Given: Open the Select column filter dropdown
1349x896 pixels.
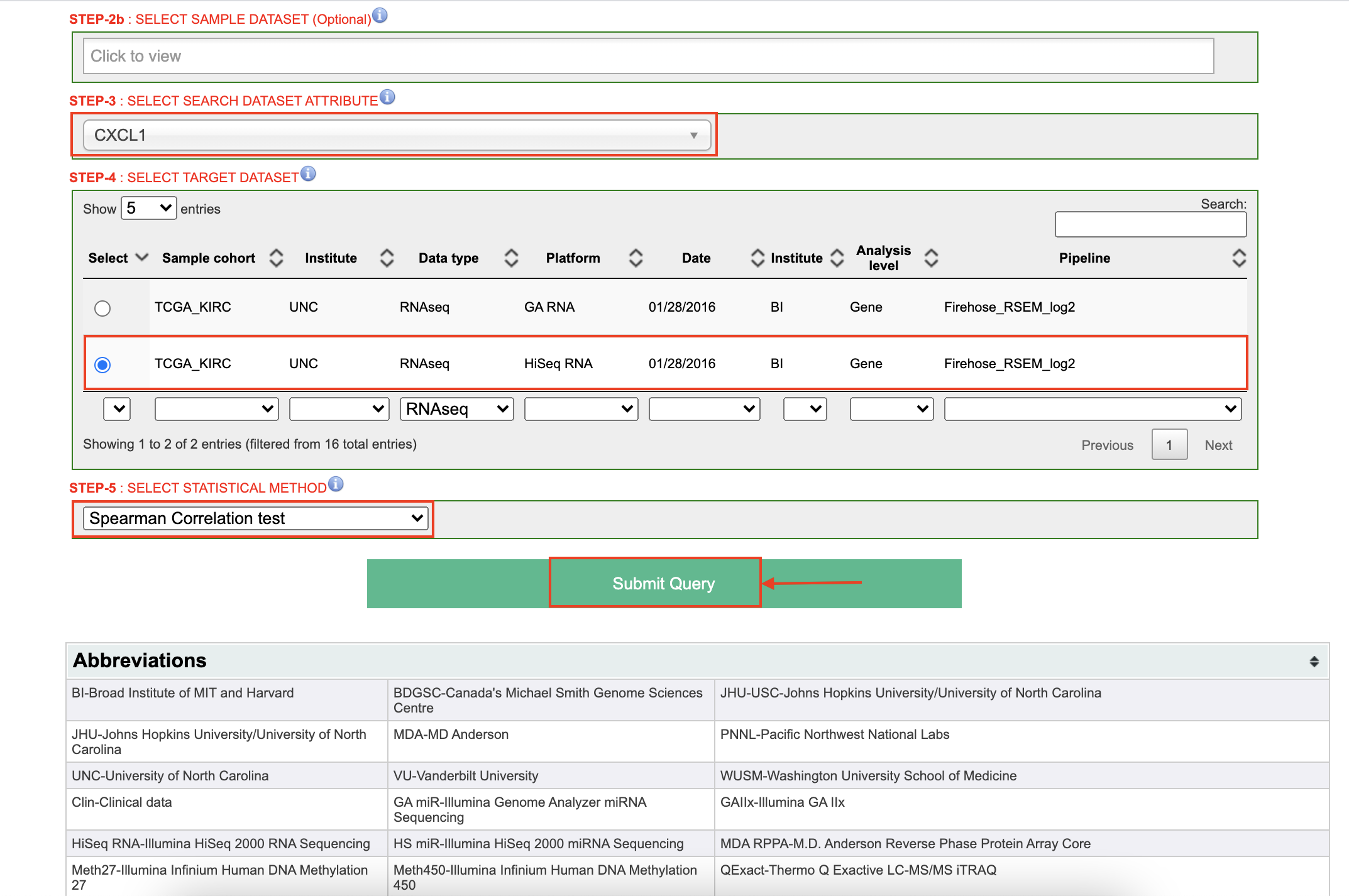Looking at the screenshot, I should click(117, 409).
